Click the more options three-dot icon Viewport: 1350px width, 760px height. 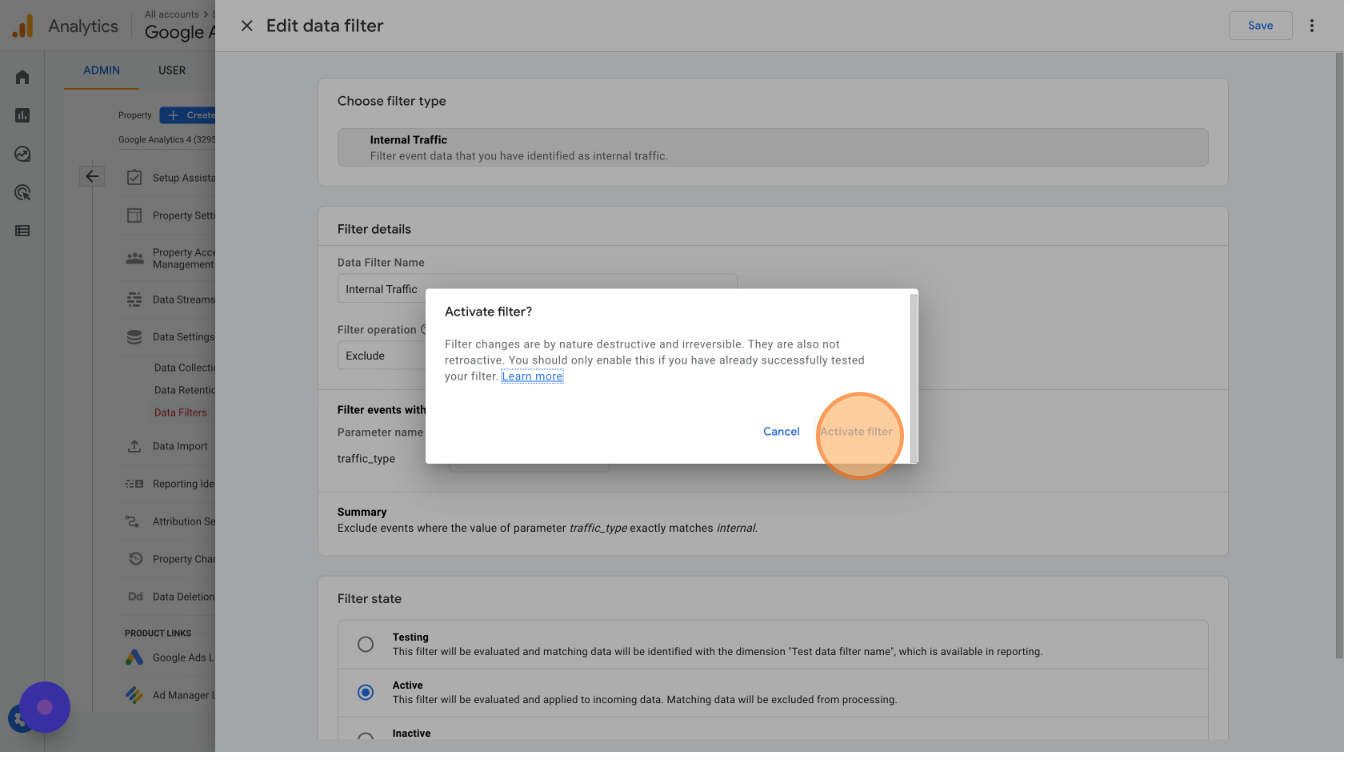click(x=1312, y=26)
